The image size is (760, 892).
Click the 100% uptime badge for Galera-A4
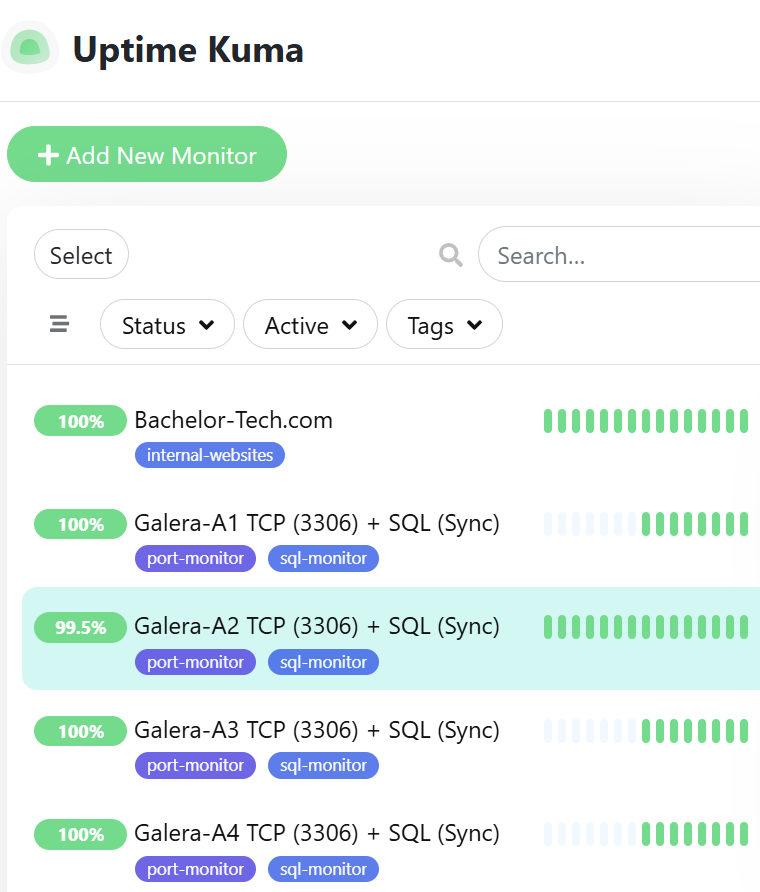coord(80,834)
